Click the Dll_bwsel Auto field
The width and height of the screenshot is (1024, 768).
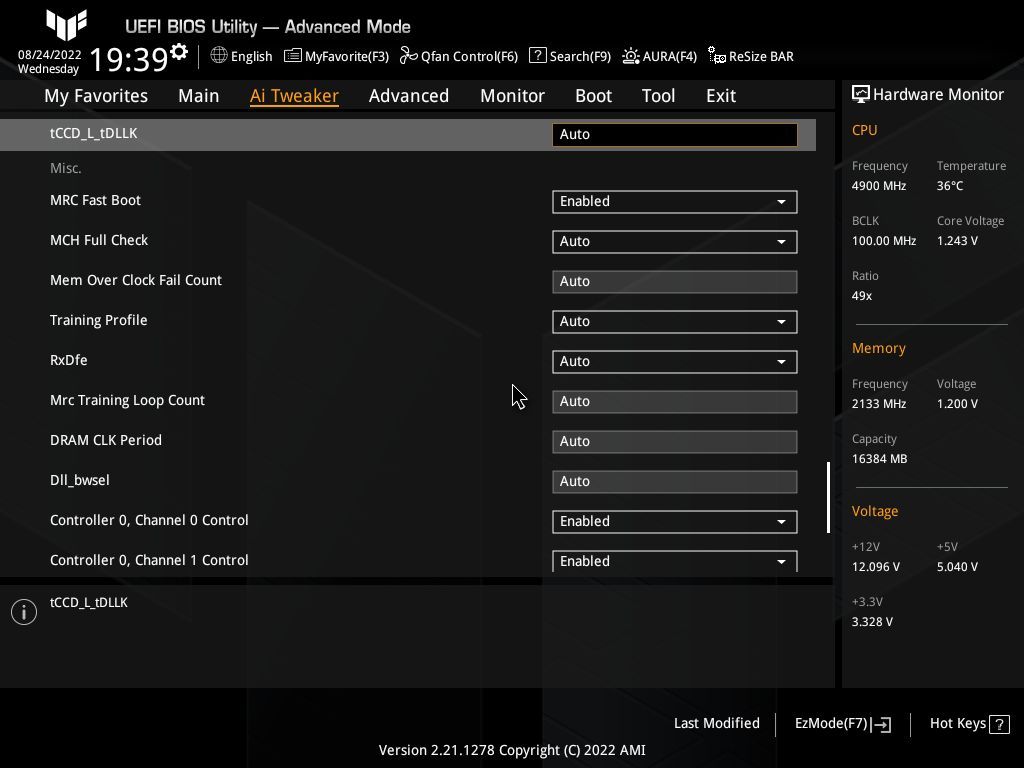pyautogui.click(x=675, y=481)
